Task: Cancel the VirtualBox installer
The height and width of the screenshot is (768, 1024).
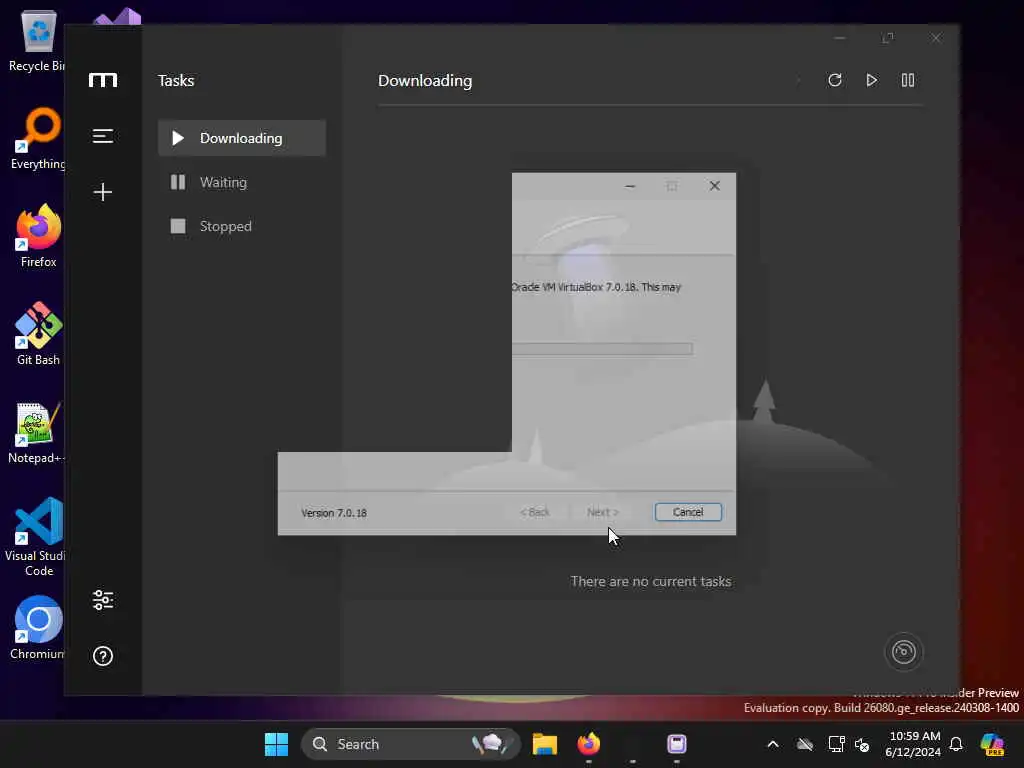Action: pyautogui.click(x=688, y=512)
